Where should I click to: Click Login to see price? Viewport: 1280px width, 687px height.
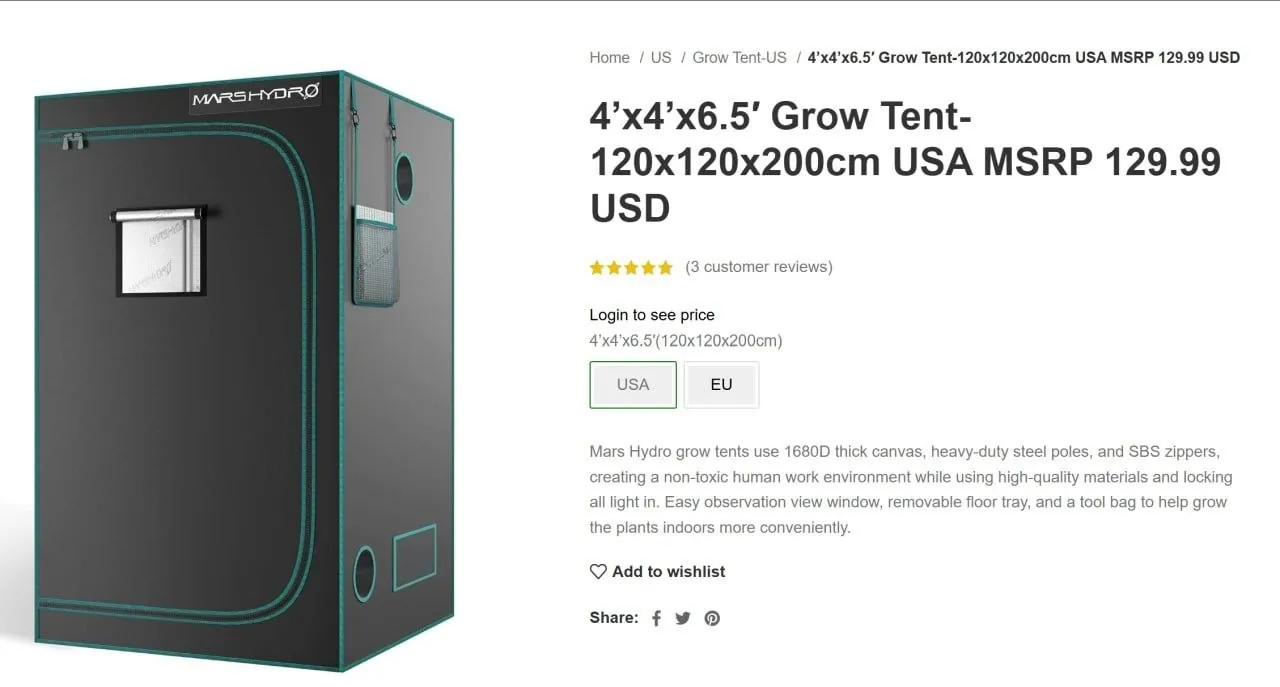pyautogui.click(x=652, y=315)
